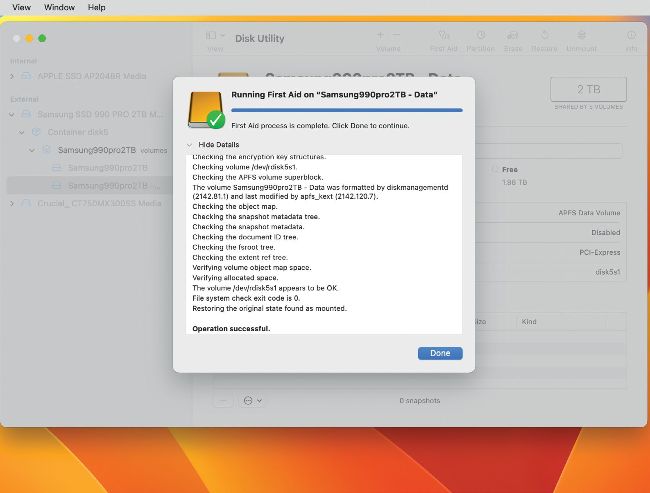This screenshot has width=650, height=493.
Task: Open the View sidebar options dropdown in toolbar
Action: click(x=214, y=38)
